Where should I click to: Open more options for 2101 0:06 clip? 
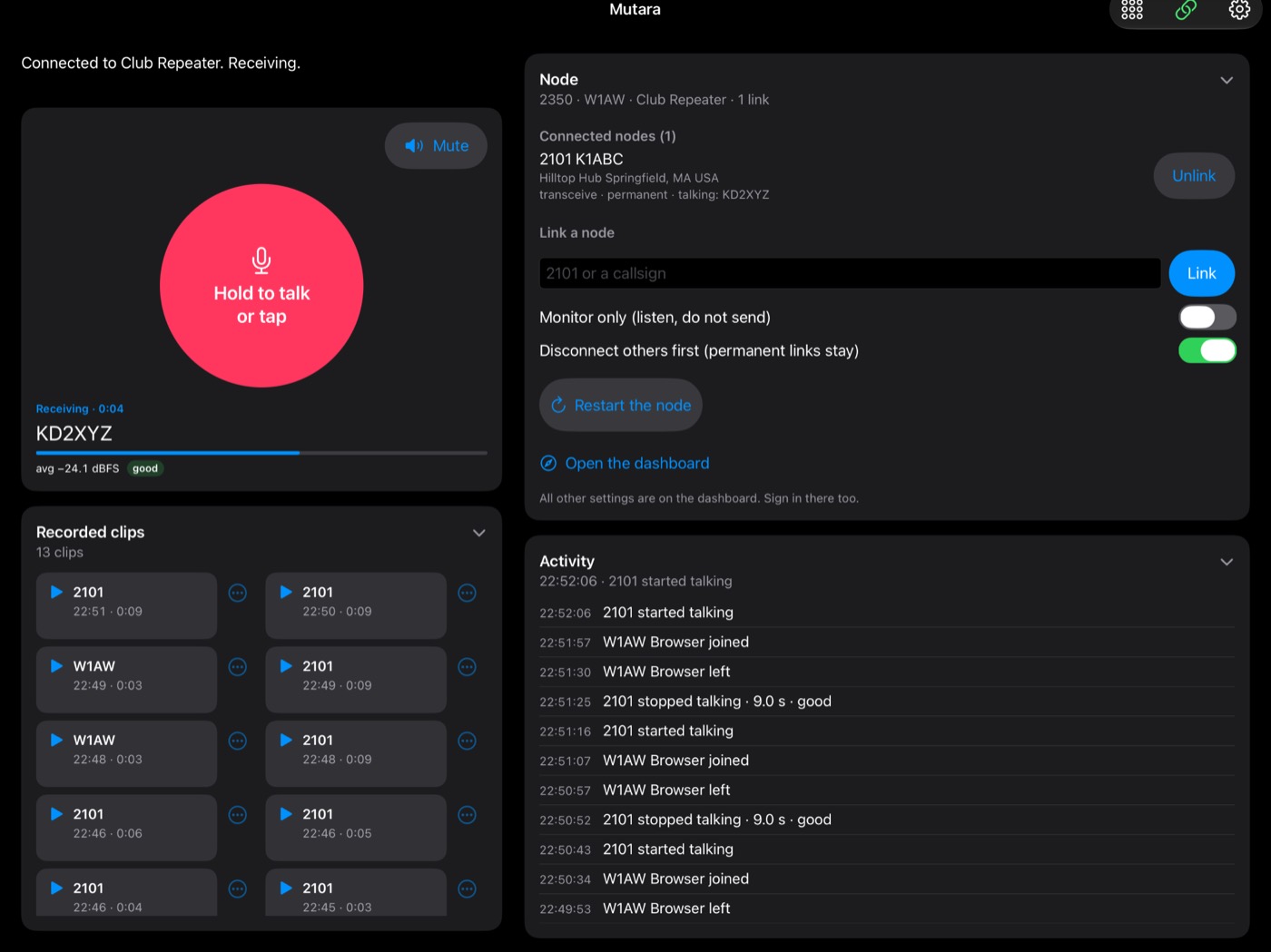coord(238,815)
